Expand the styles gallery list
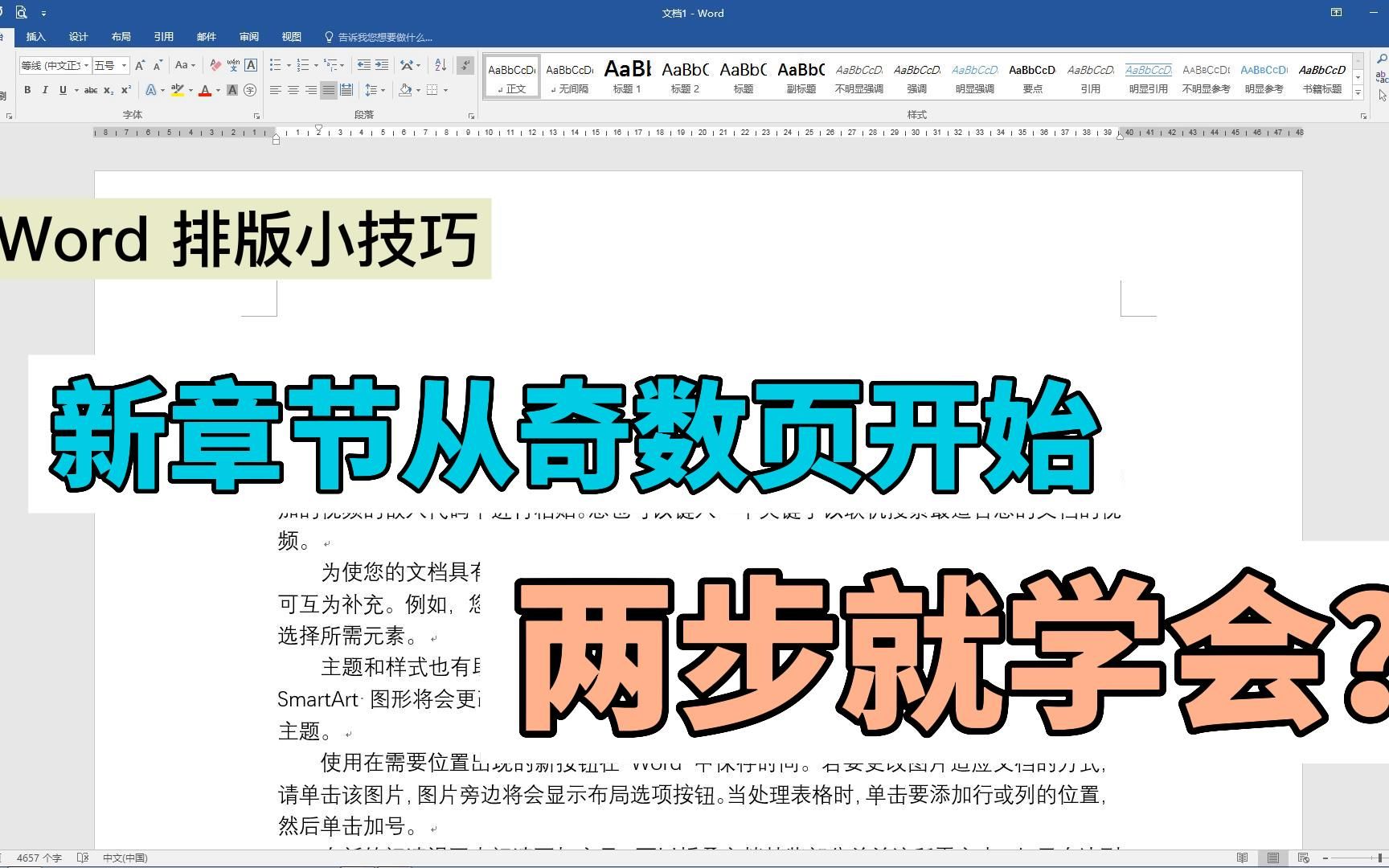 point(1358,92)
